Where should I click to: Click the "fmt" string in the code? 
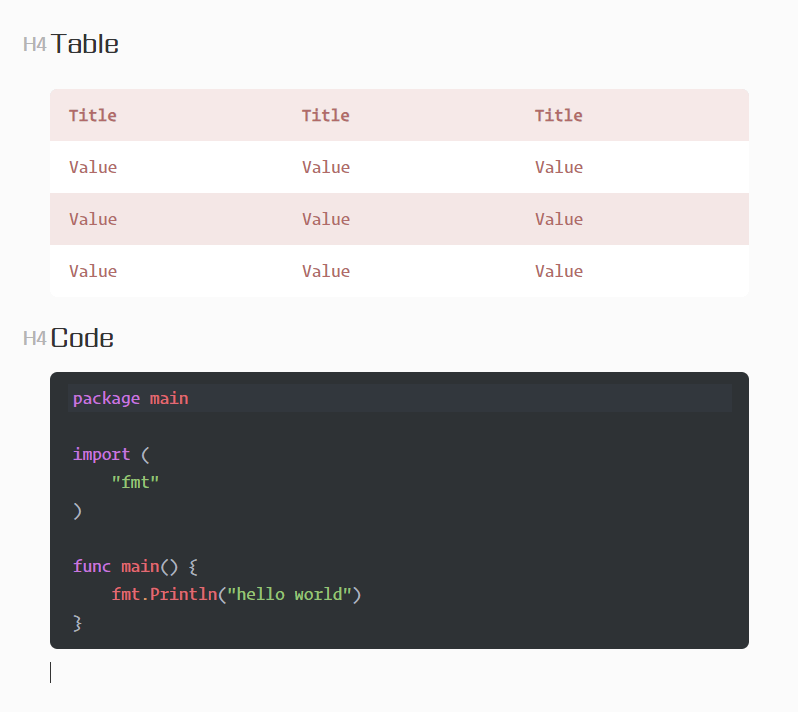tap(135, 482)
